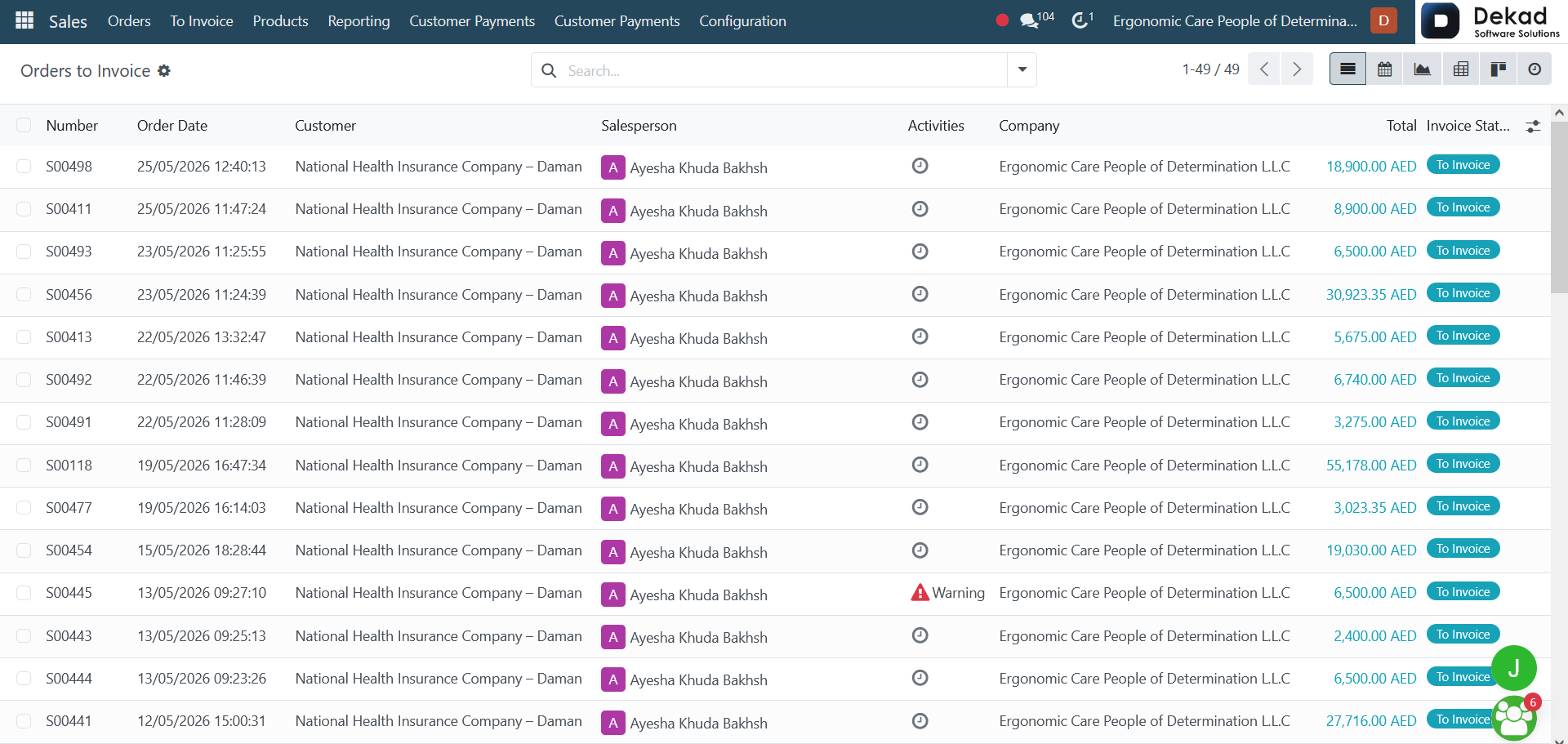Sort by Salesperson column header
Screen dimensions: 1568x744
point(639,126)
